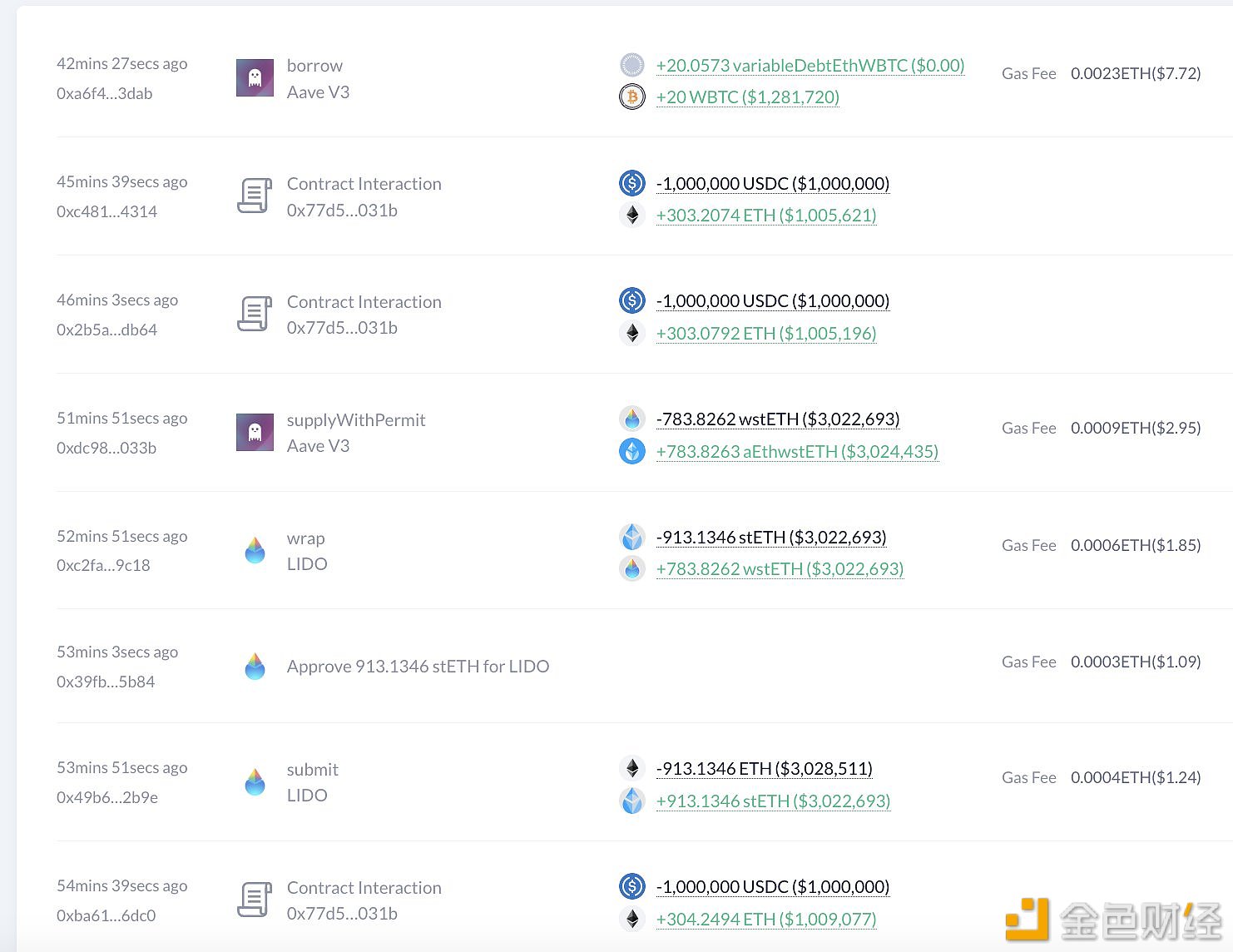This screenshot has height=952, width=1233.
Task: Open the +20 WBTC ($1,281,720) link
Action: (x=747, y=97)
